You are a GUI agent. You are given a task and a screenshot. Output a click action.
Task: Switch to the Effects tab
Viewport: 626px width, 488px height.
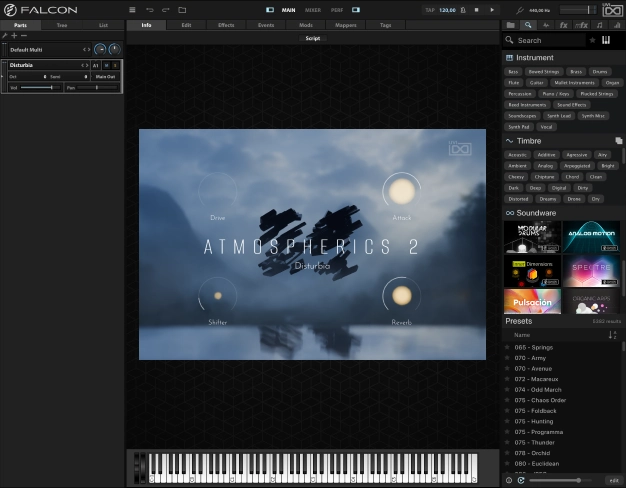pos(226,24)
